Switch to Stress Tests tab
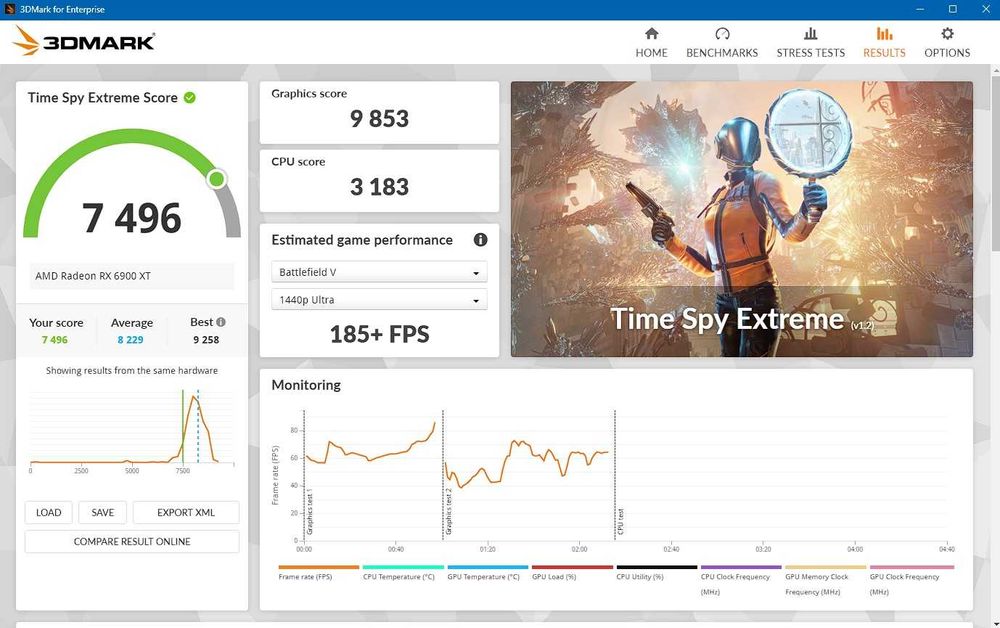The width and height of the screenshot is (1000, 628). (x=811, y=43)
